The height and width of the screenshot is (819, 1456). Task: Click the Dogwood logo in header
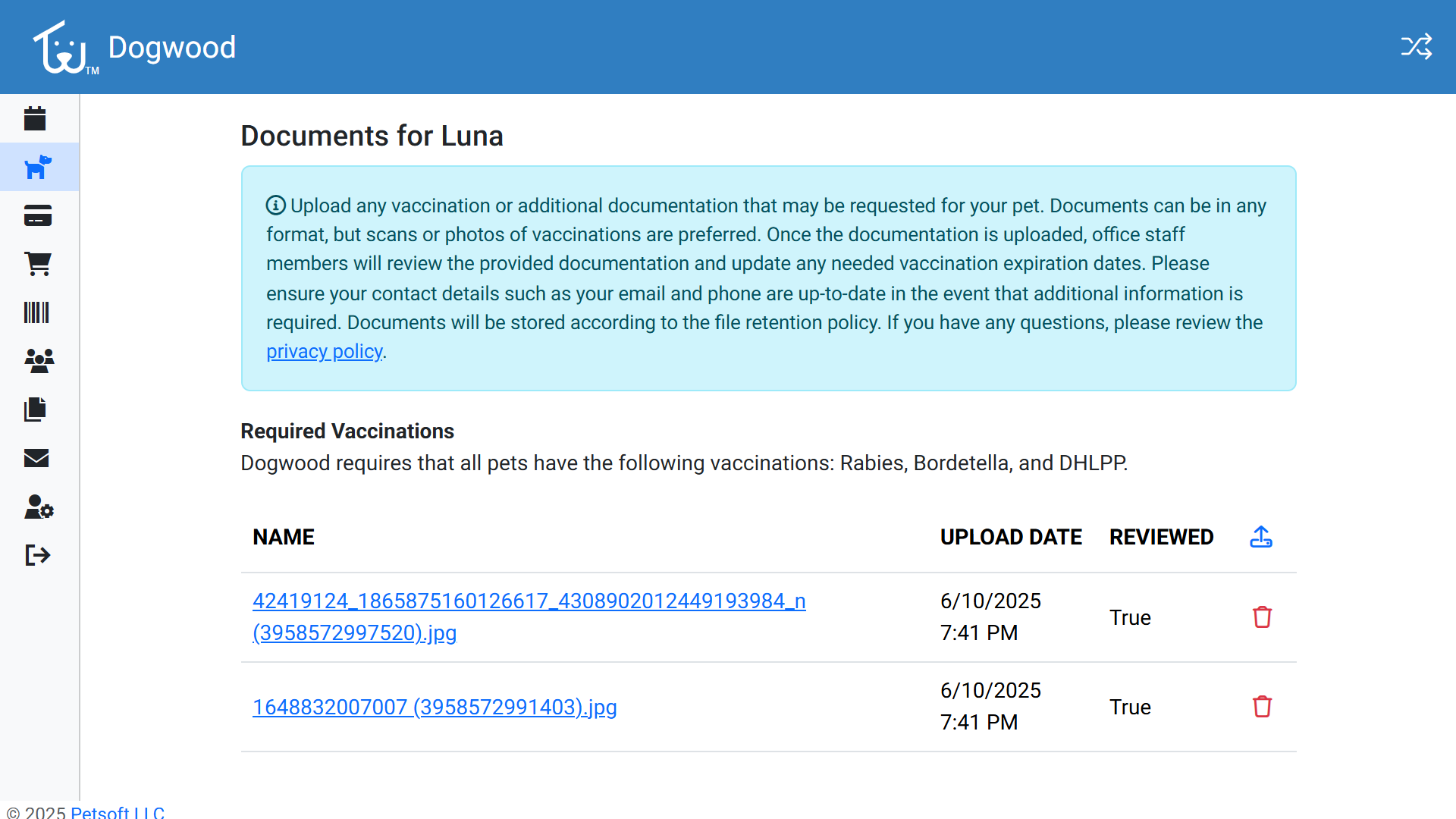(x=64, y=48)
